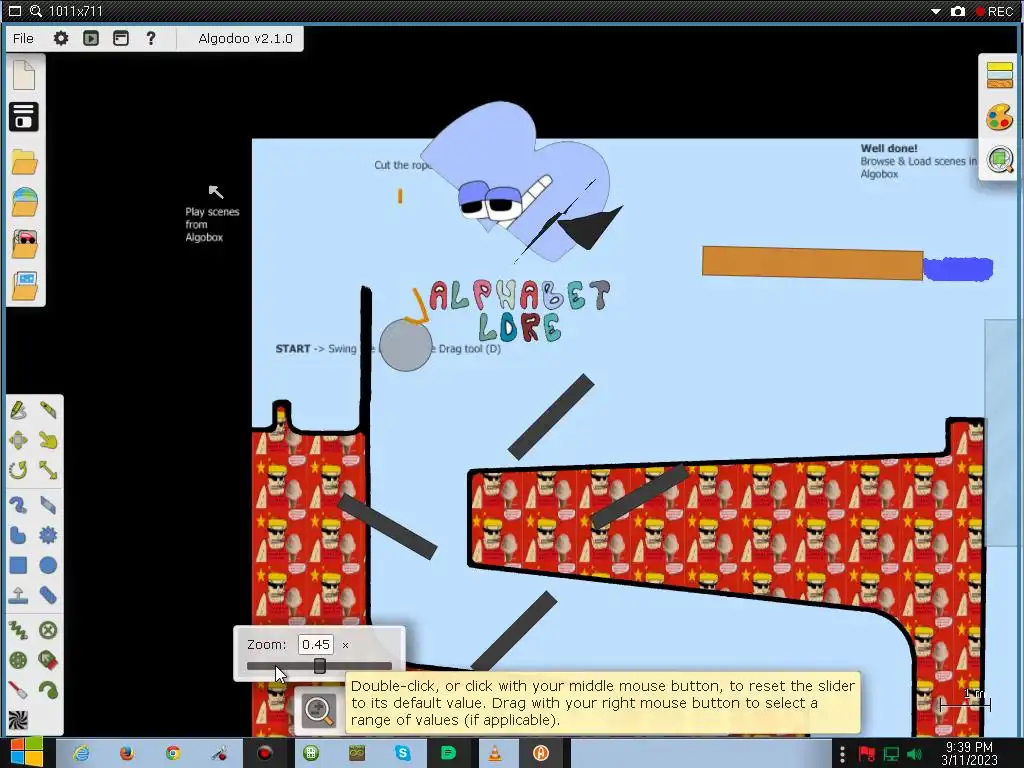Viewport: 1024px width, 768px height.
Task: Click the play-button icon in top menu bar
Action: (x=91, y=39)
